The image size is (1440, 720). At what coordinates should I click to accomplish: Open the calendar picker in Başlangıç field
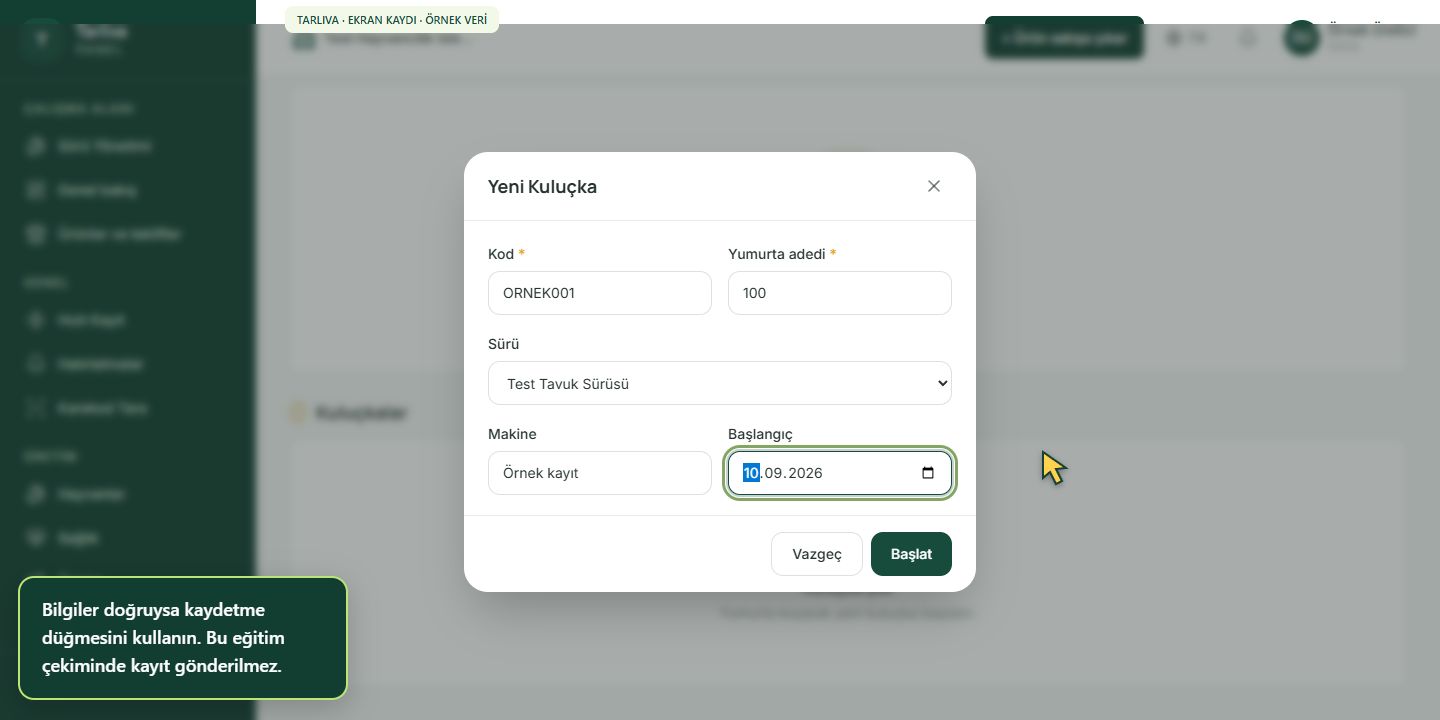point(928,473)
